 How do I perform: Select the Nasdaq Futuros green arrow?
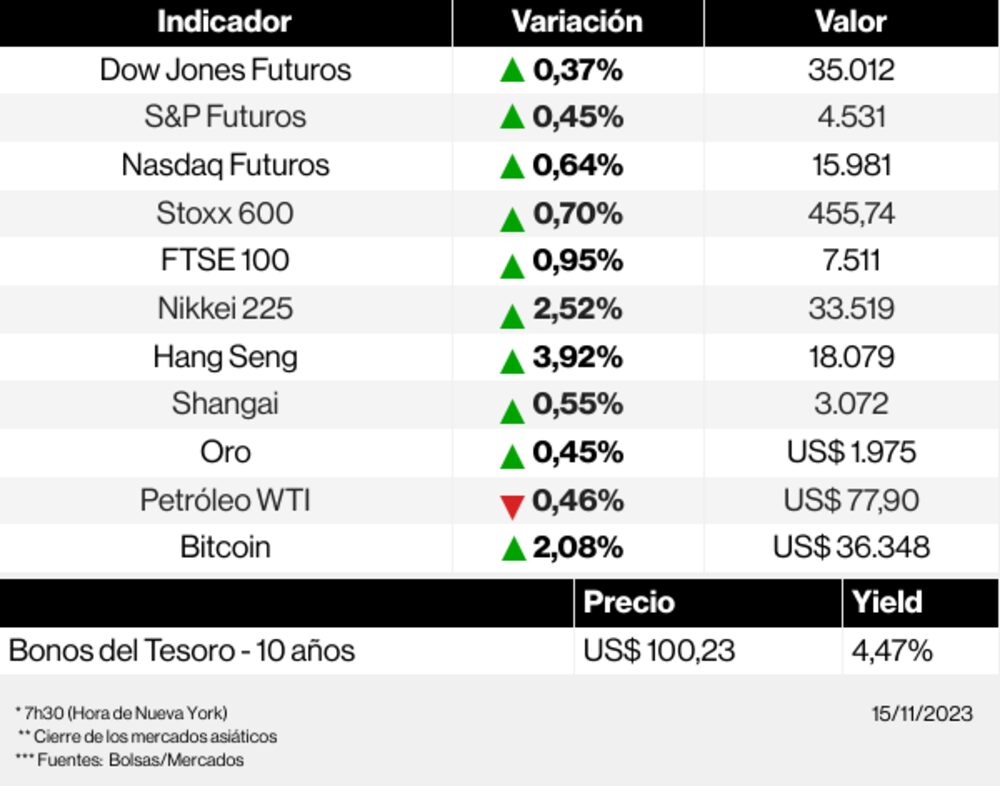coord(512,166)
